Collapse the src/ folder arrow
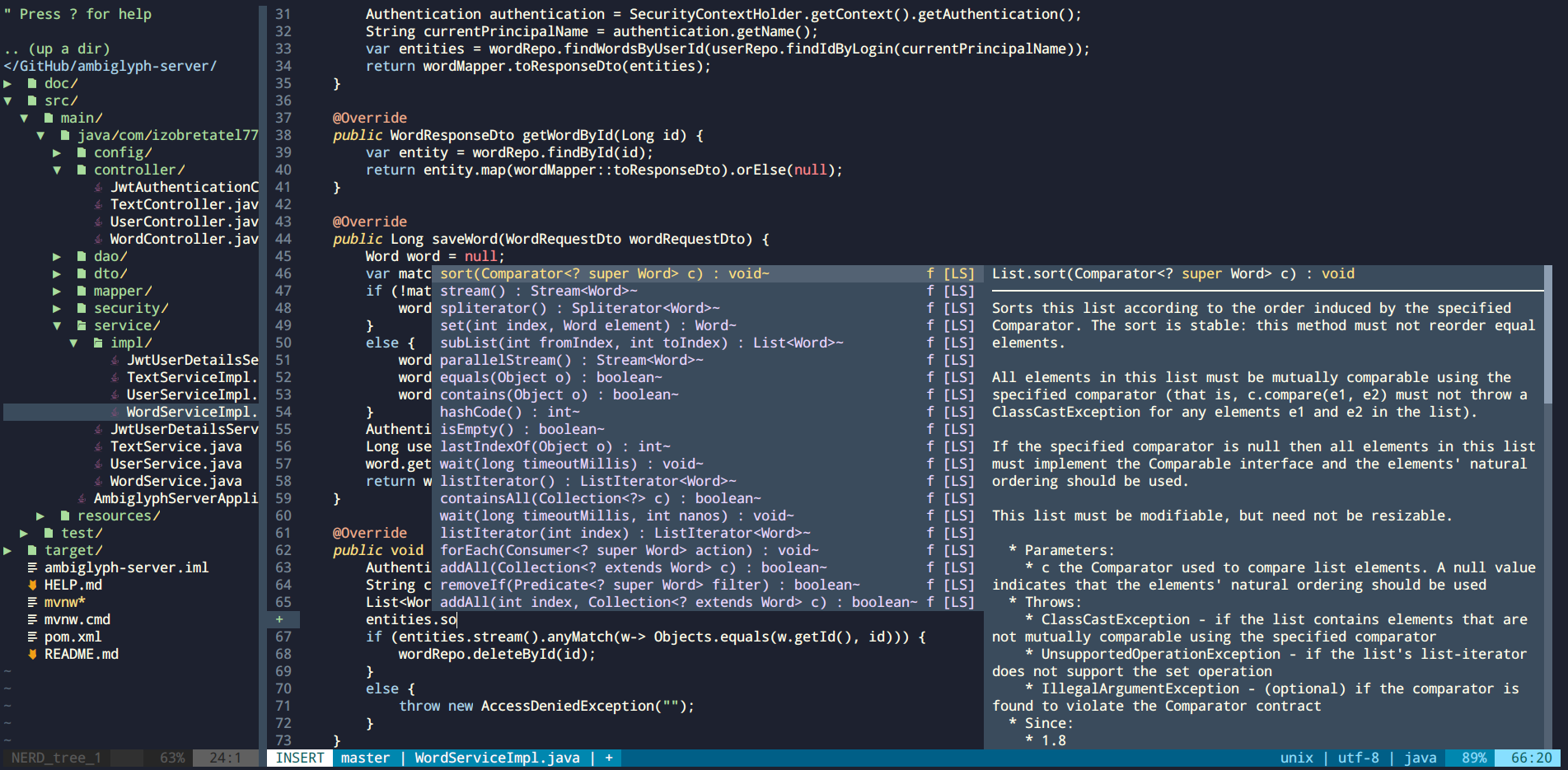The height and width of the screenshot is (770, 1568). point(7,100)
